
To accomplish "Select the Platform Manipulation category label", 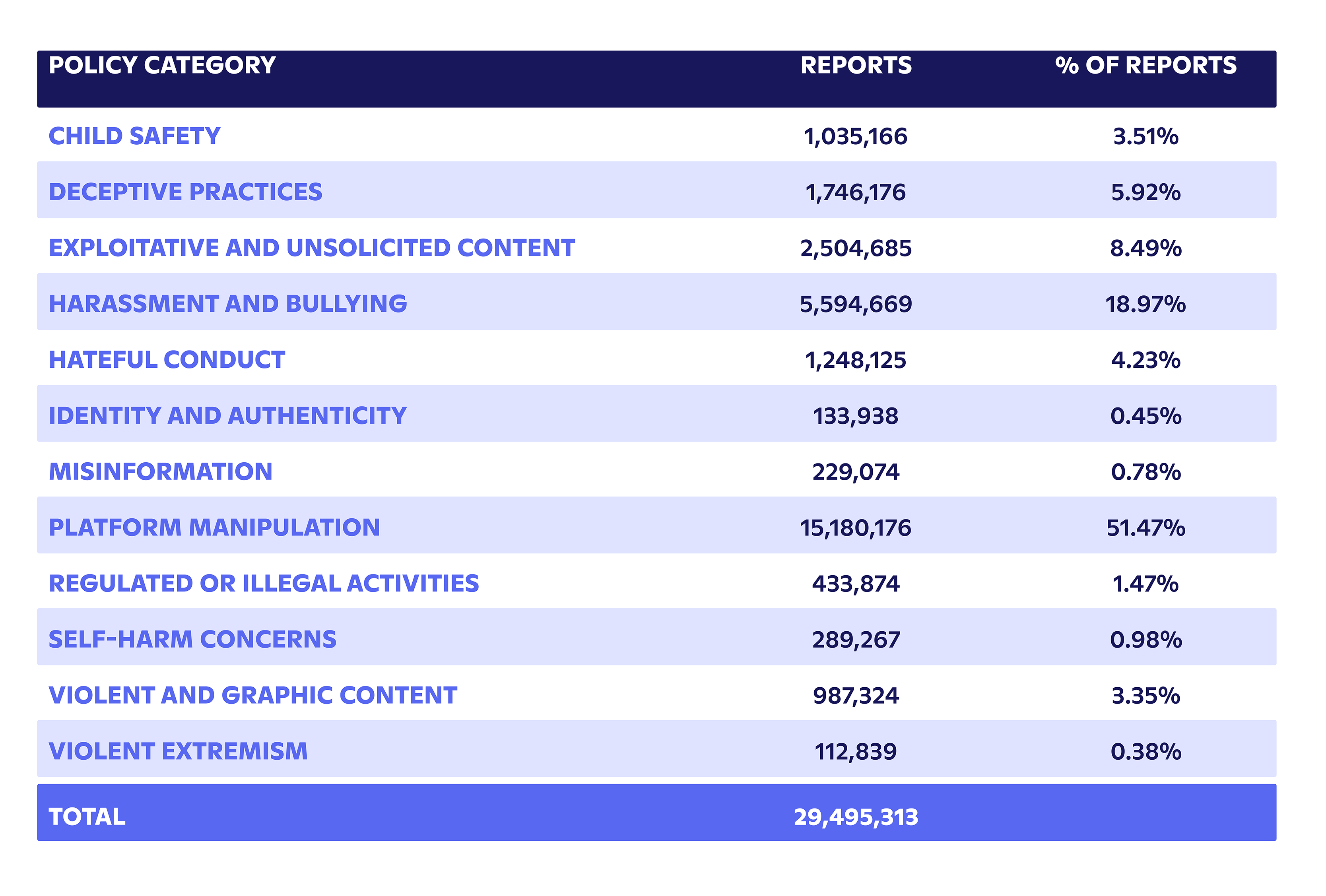I will [x=214, y=528].
